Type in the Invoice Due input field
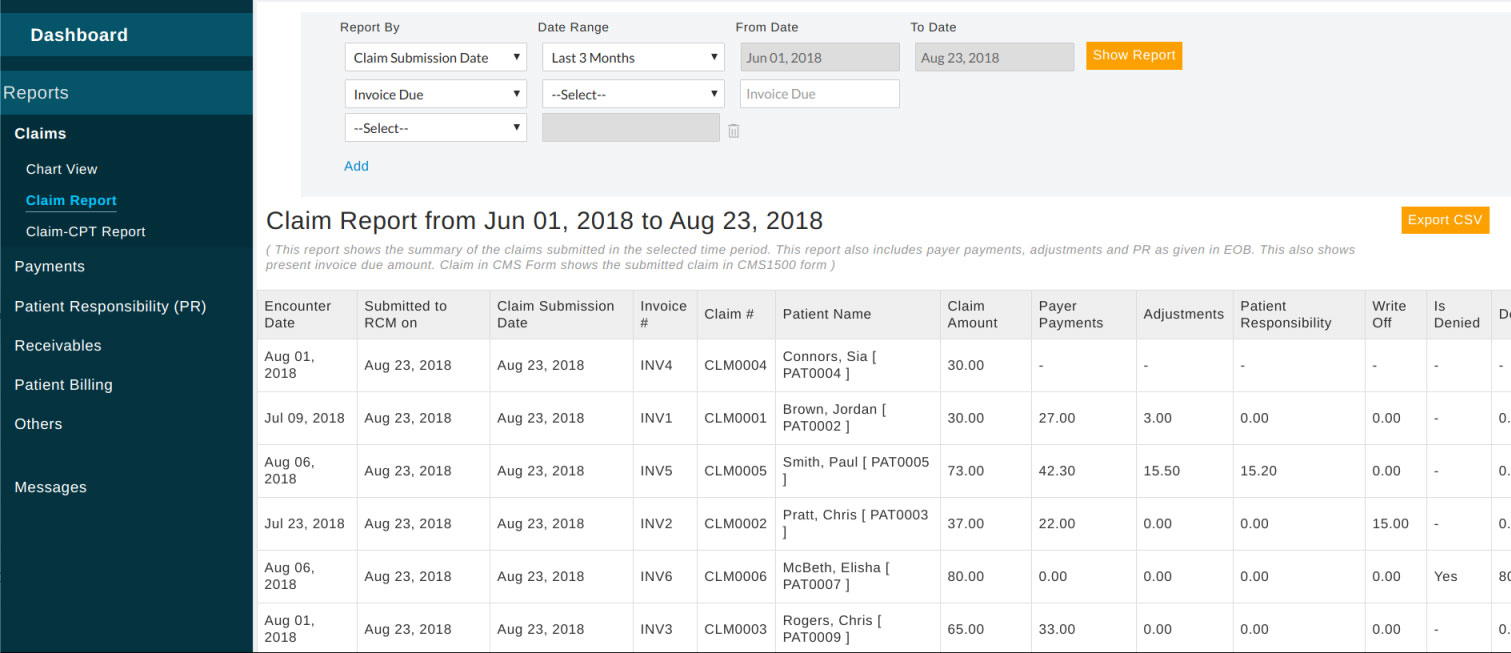The width and height of the screenshot is (1511, 653). point(819,95)
